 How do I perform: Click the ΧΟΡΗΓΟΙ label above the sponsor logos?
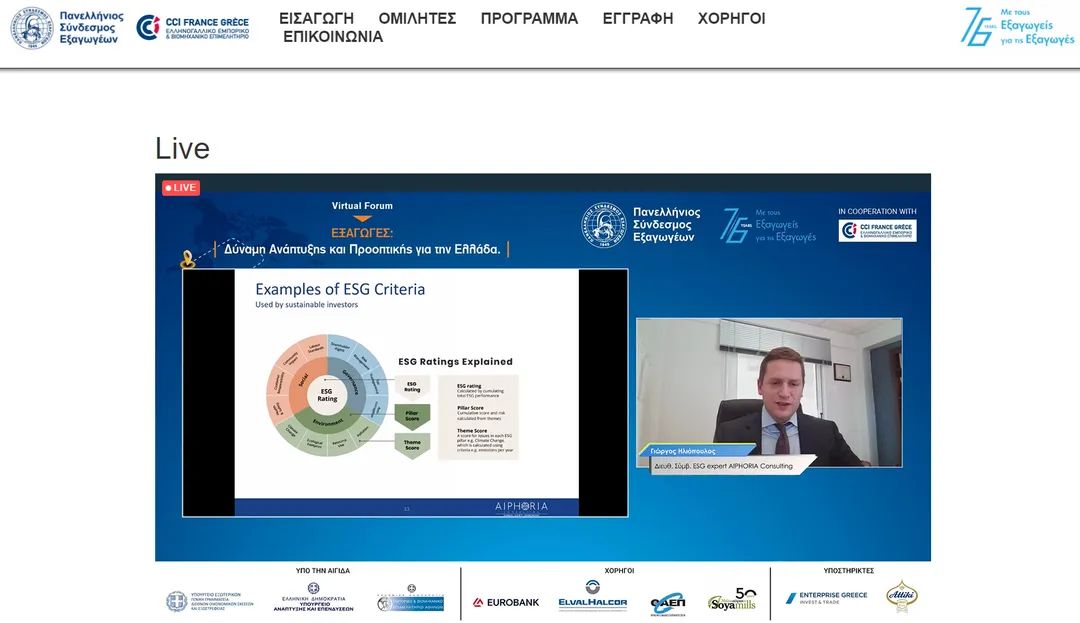[619, 571]
